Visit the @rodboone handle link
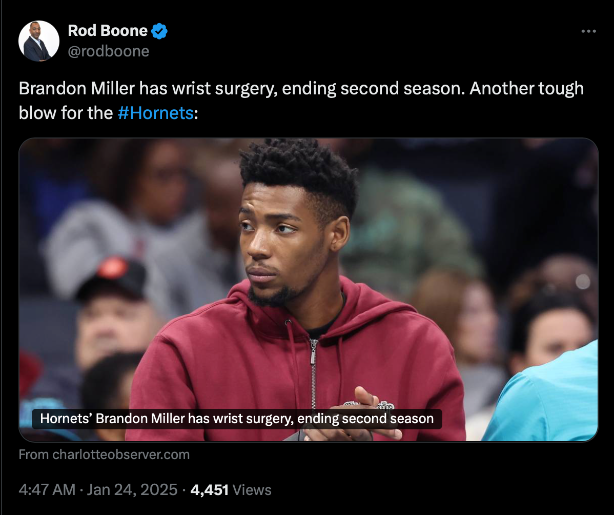 108,51
